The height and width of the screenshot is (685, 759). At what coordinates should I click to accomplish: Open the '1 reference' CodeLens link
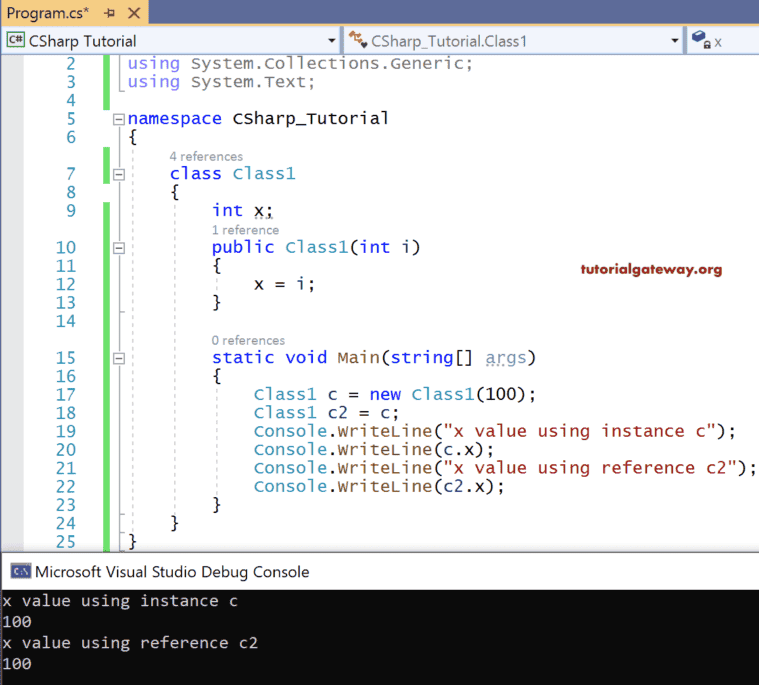click(x=245, y=230)
